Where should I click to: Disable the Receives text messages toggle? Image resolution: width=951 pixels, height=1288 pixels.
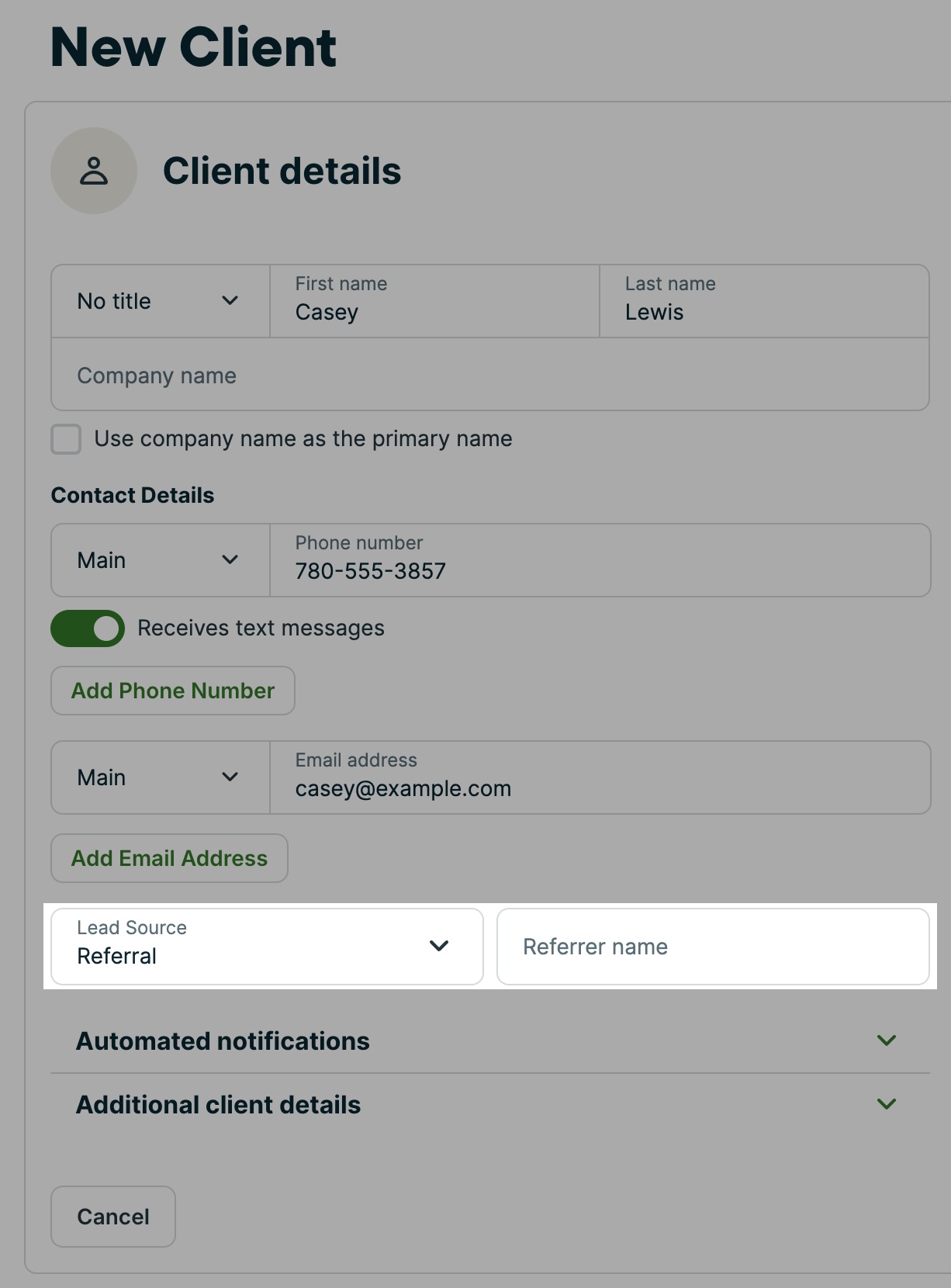tap(88, 628)
